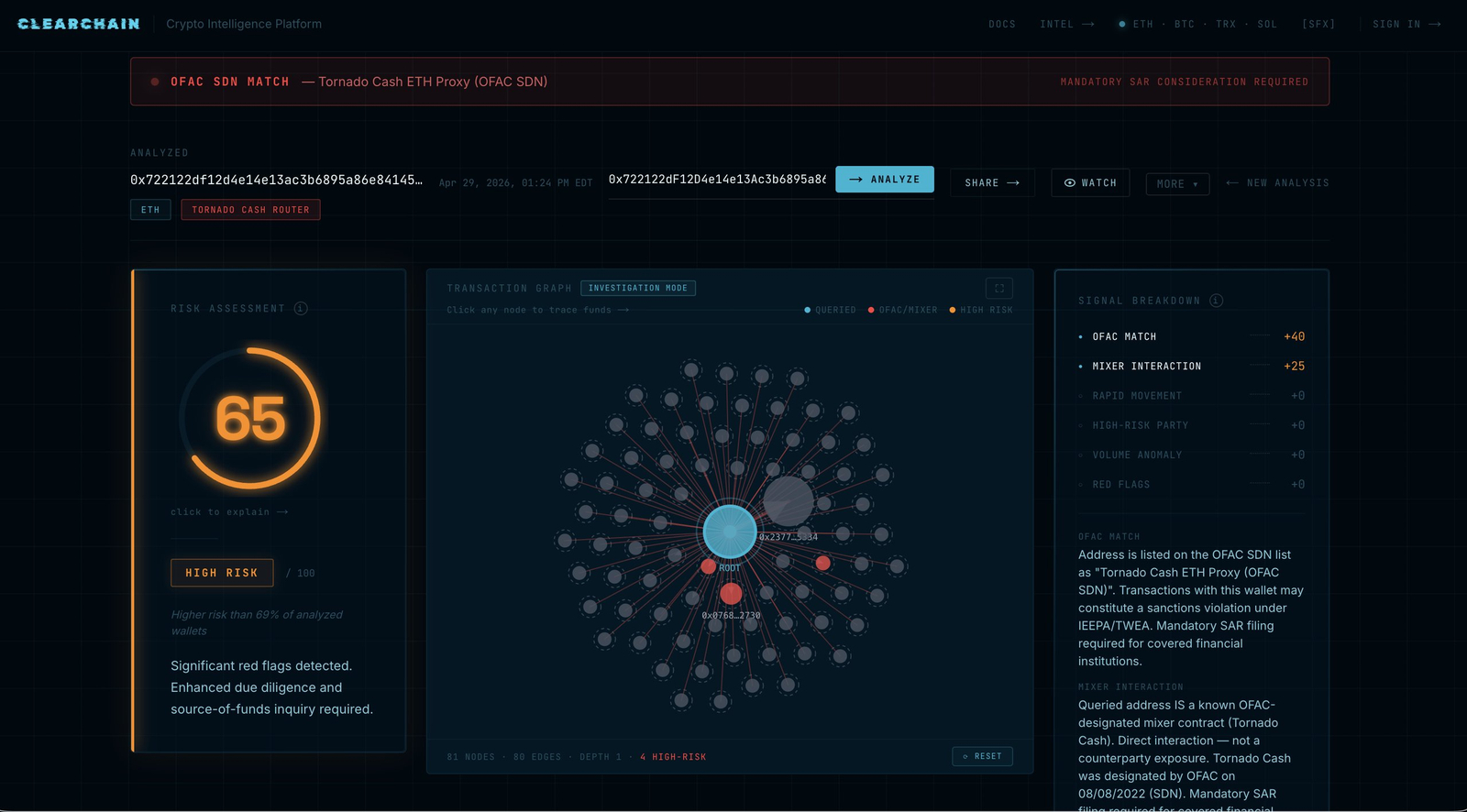Viewport: 1467px width, 812px height.
Task: Click the blue ROOT node in graph
Action: tap(730, 532)
